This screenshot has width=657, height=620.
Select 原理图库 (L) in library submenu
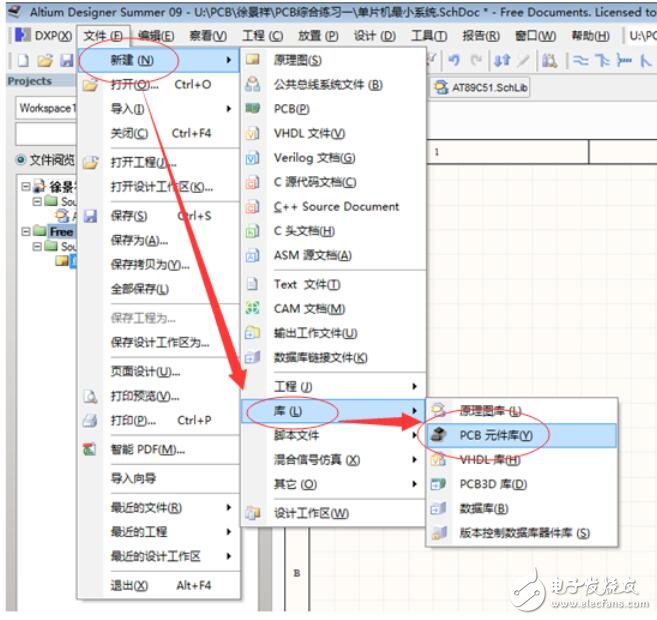(522, 411)
